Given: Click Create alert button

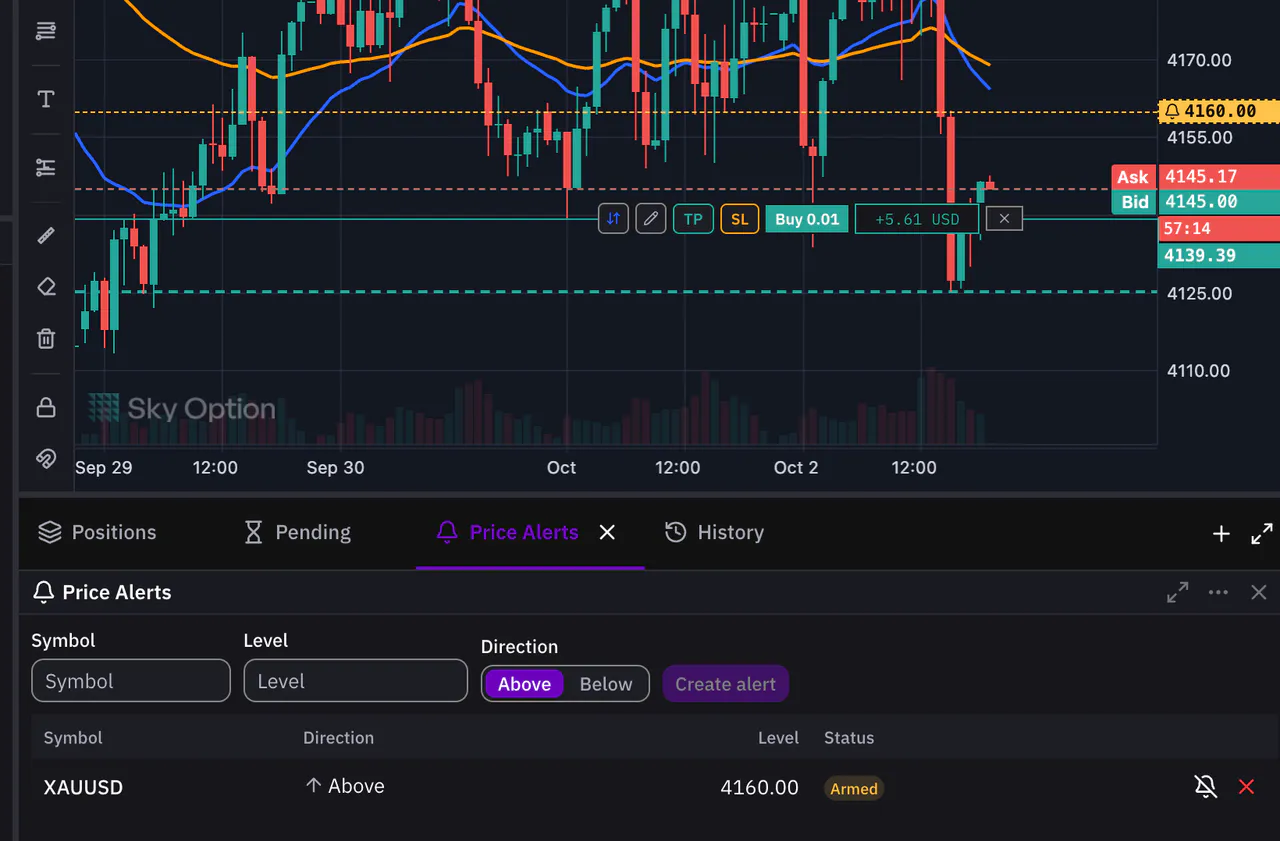Looking at the screenshot, I should 726,684.
